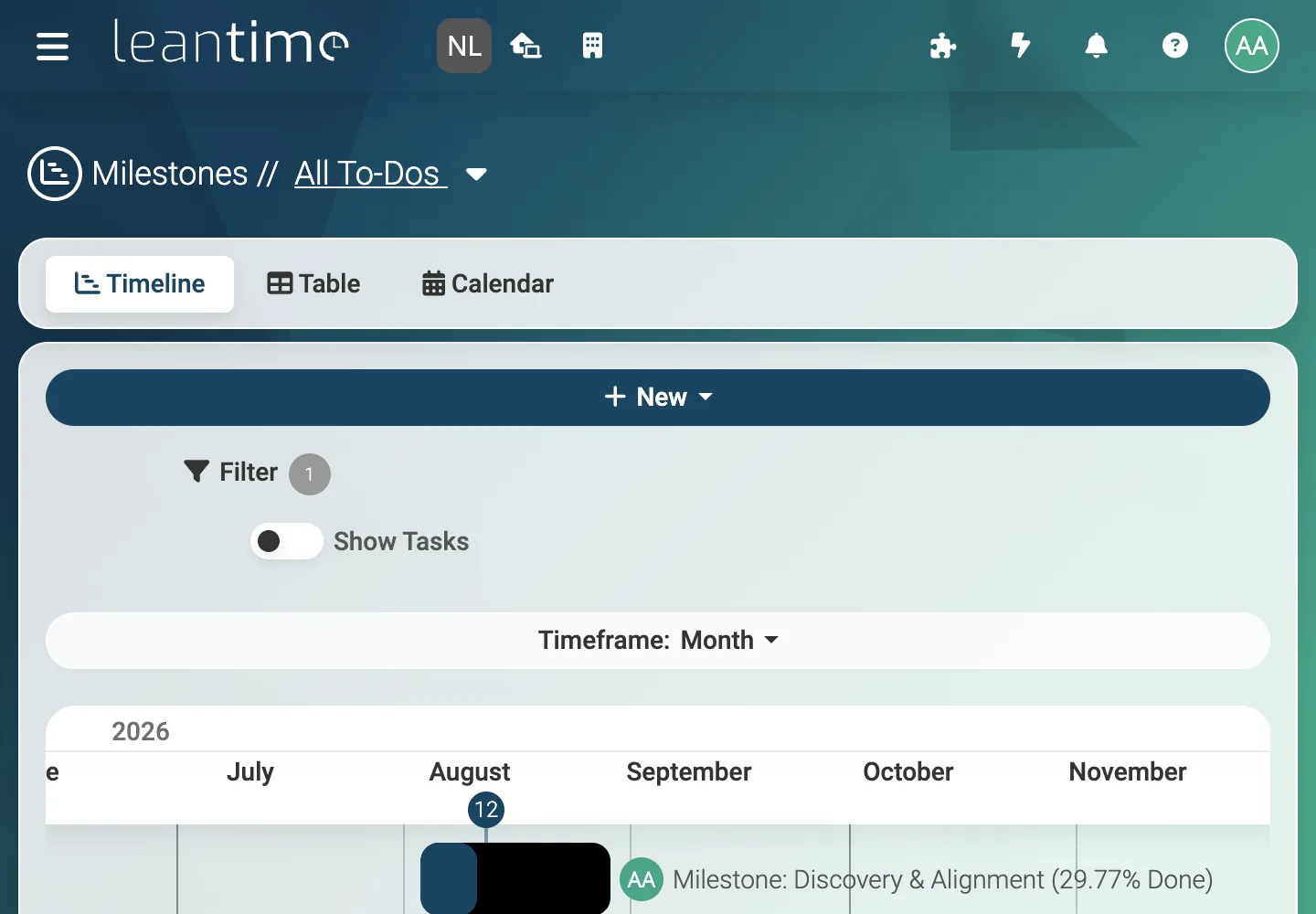Click the September month header

click(689, 772)
